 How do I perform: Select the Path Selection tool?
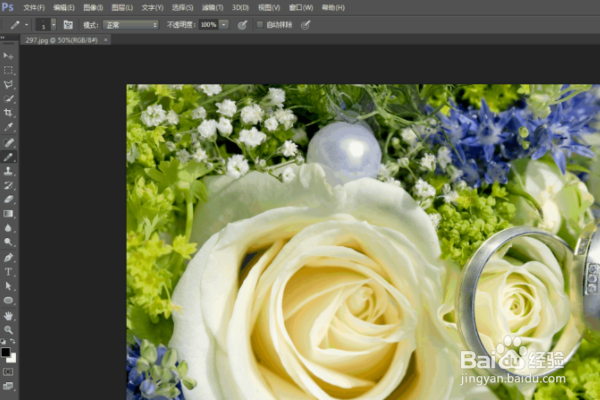point(8,286)
